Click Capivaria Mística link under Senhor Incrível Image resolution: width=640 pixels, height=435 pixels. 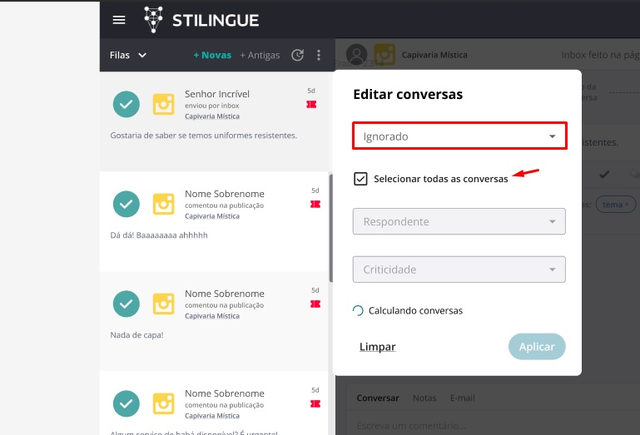(x=212, y=116)
